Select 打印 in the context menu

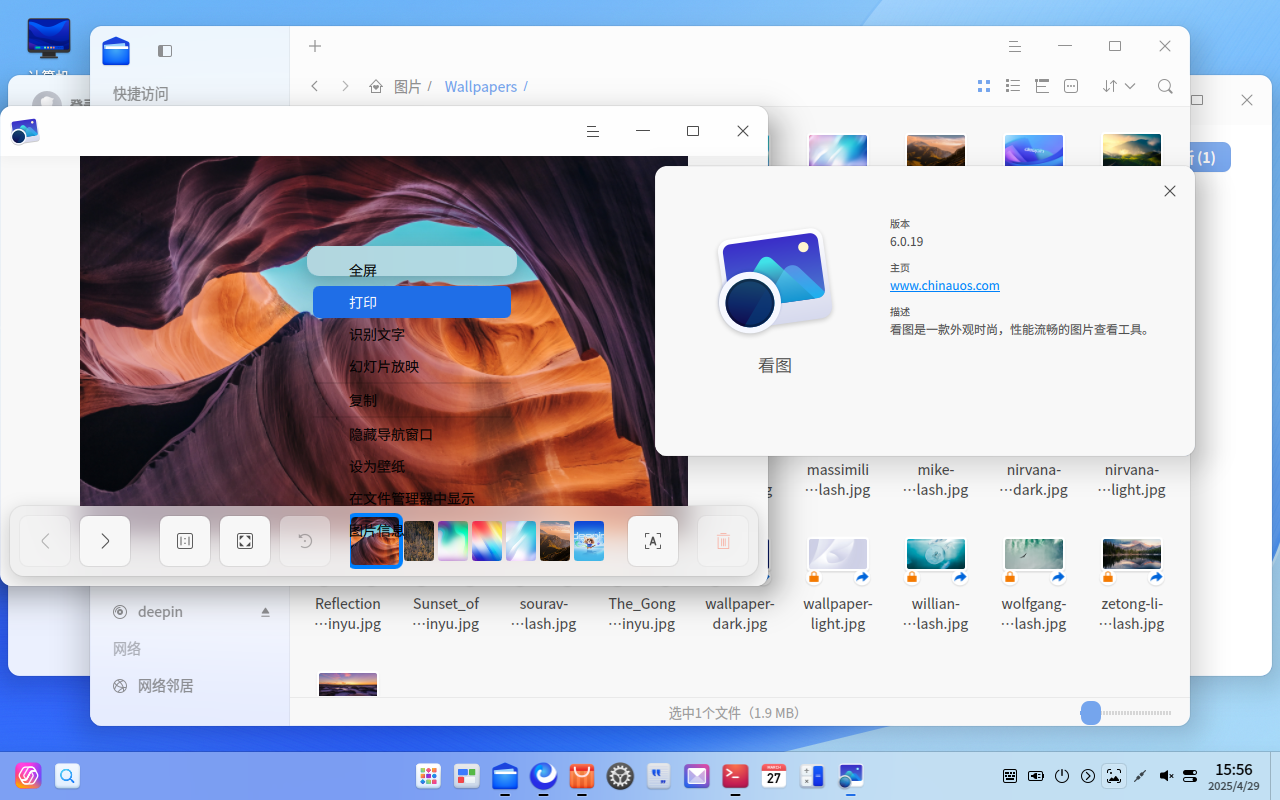[412, 302]
